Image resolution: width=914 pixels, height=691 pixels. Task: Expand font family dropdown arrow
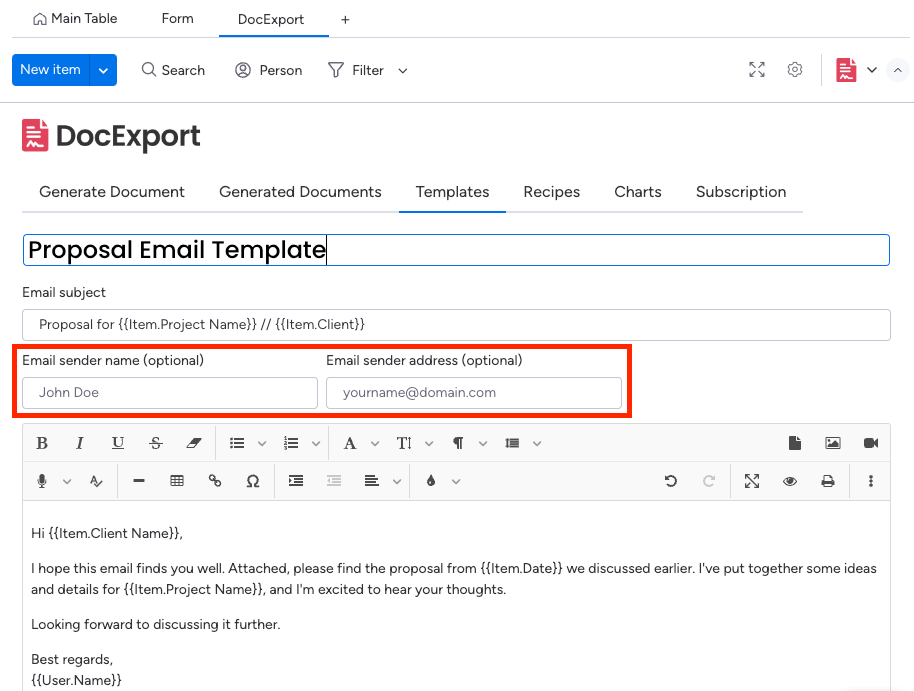[x=375, y=444]
